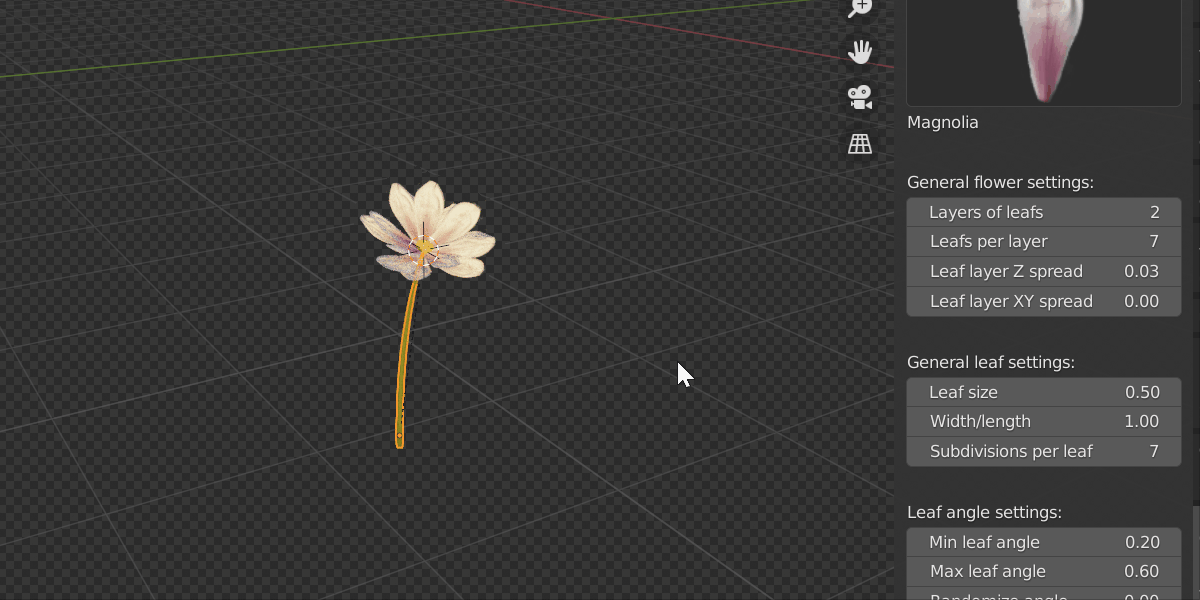Click the yellow origin point at flower center
The width and height of the screenshot is (1200, 600).
click(x=424, y=245)
